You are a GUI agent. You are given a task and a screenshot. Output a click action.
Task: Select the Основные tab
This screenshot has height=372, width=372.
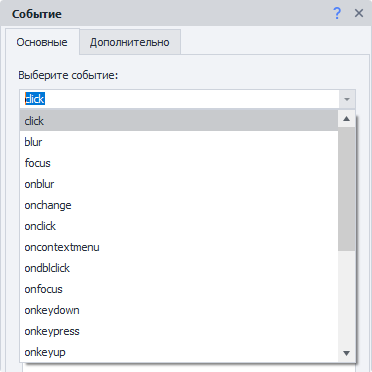point(42,42)
